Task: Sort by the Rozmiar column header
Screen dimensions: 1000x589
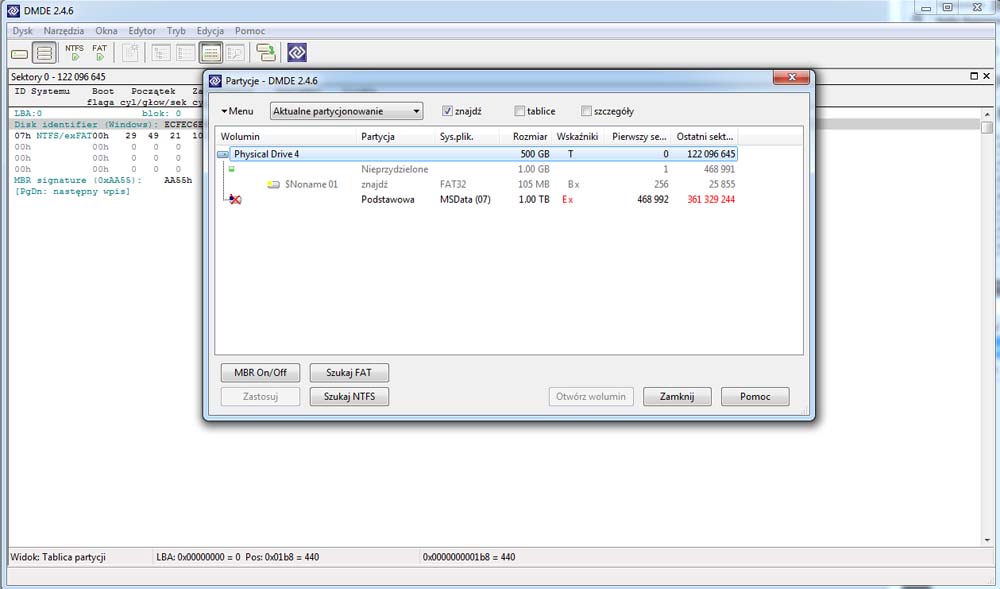Action: (525, 136)
